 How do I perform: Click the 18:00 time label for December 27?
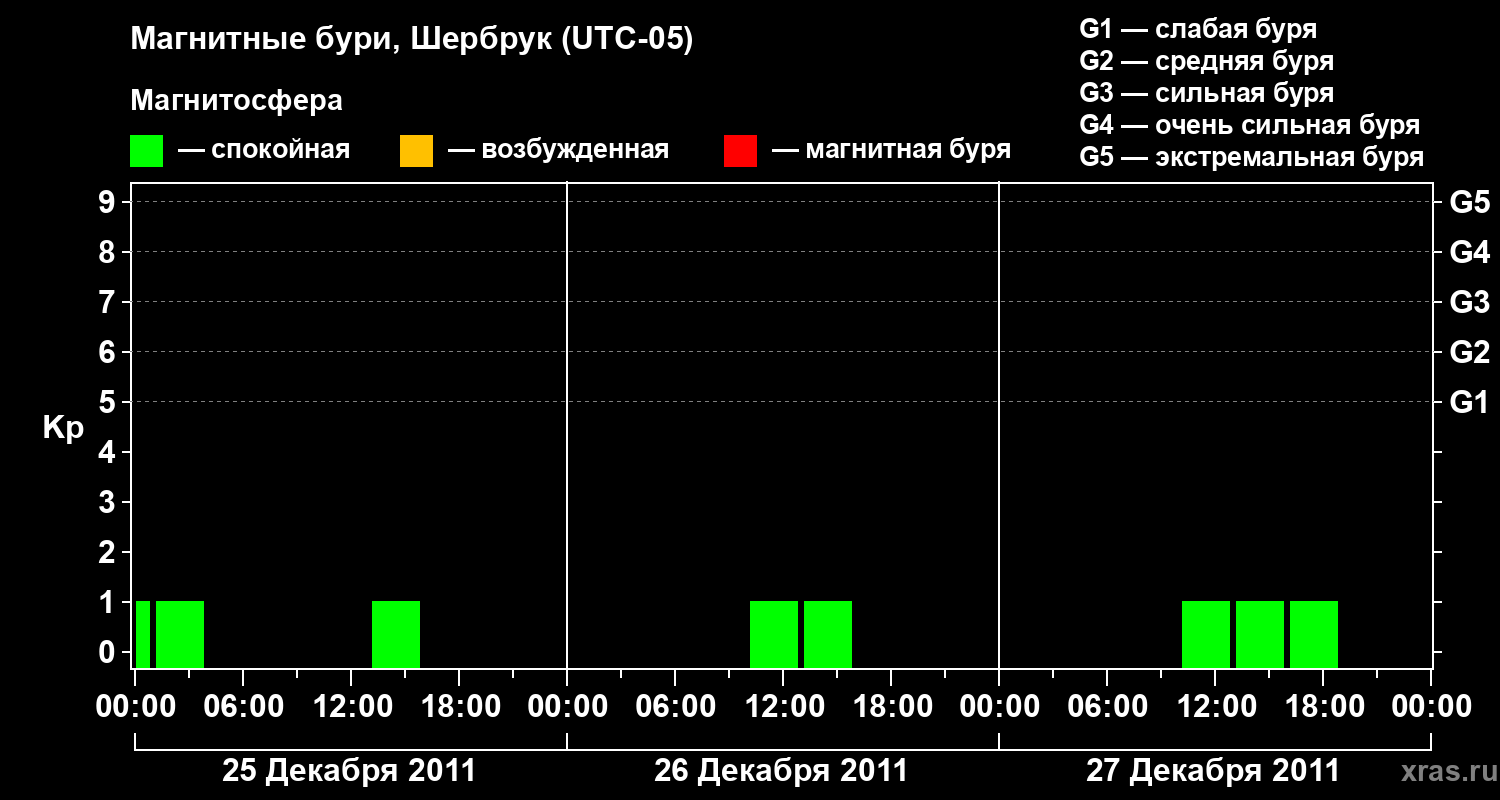click(1323, 706)
